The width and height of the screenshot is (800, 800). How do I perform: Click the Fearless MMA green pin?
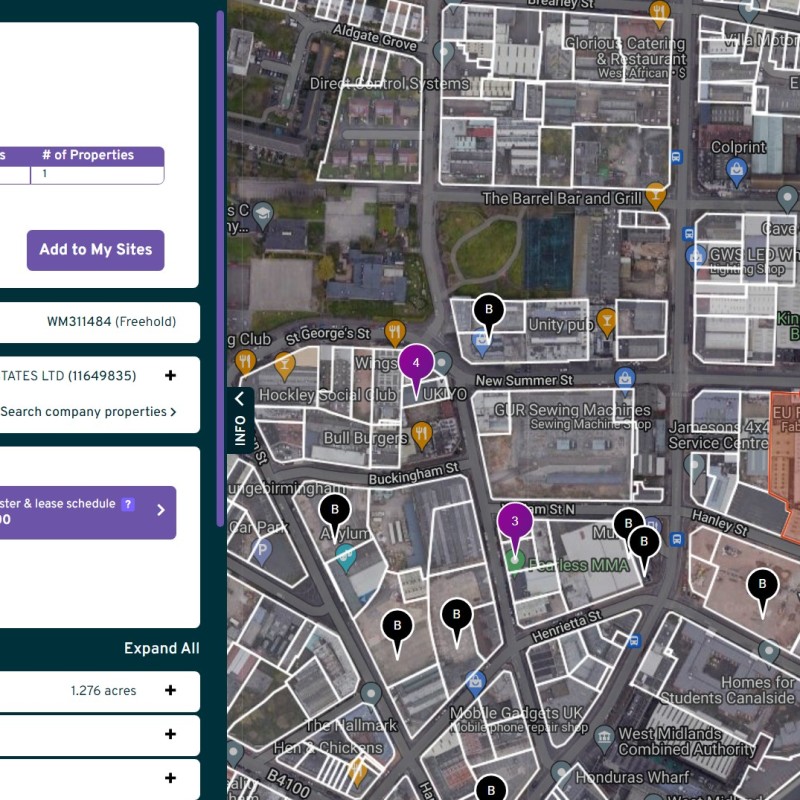516,561
